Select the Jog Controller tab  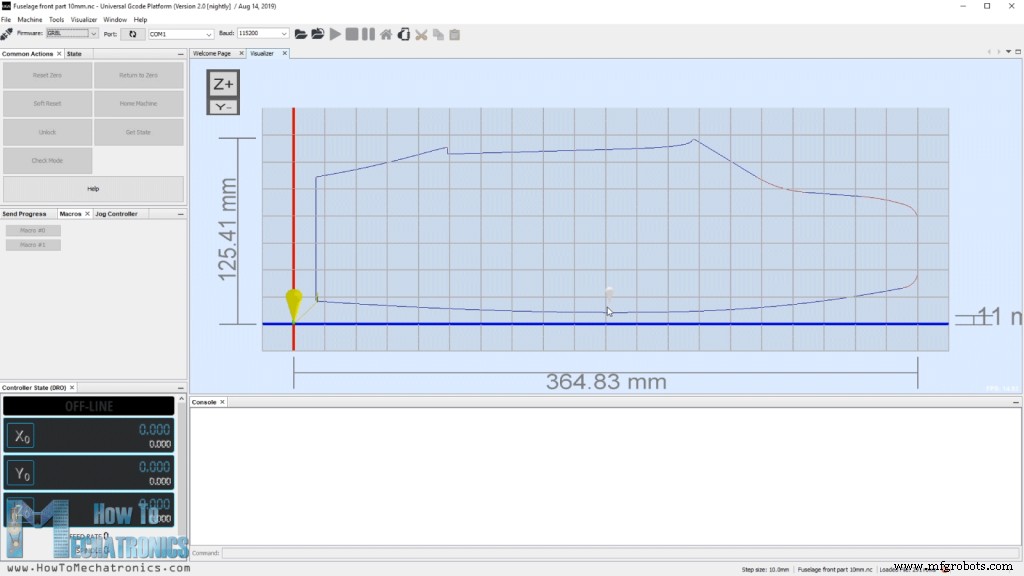(x=116, y=214)
